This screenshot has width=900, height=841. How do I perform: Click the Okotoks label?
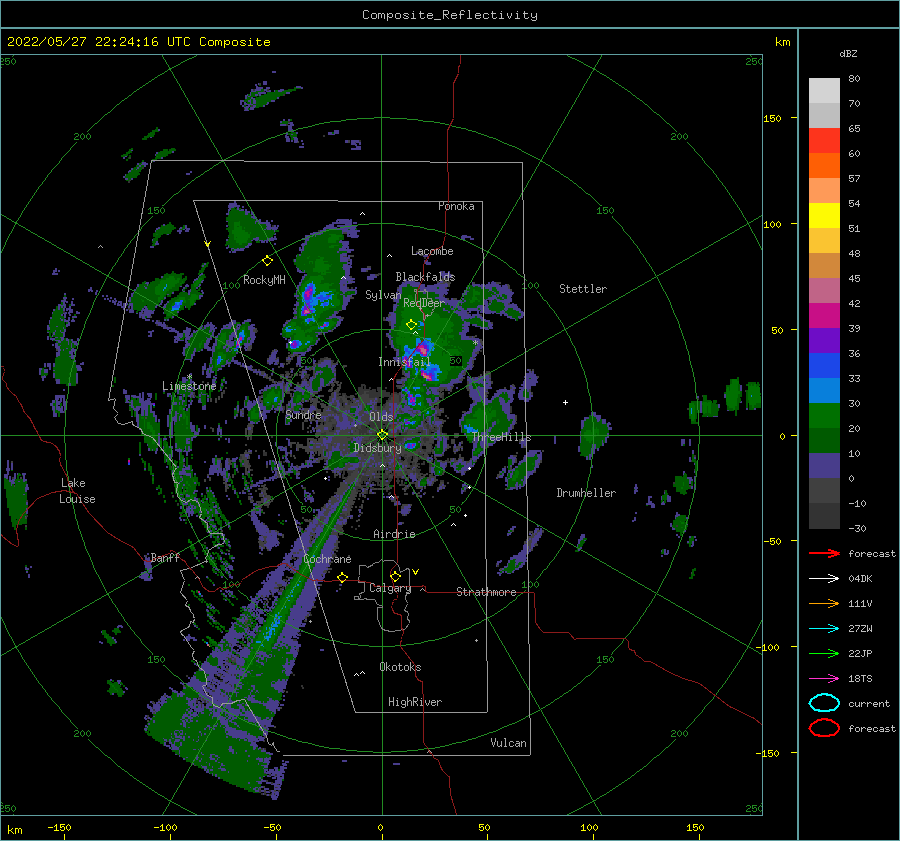(400, 667)
